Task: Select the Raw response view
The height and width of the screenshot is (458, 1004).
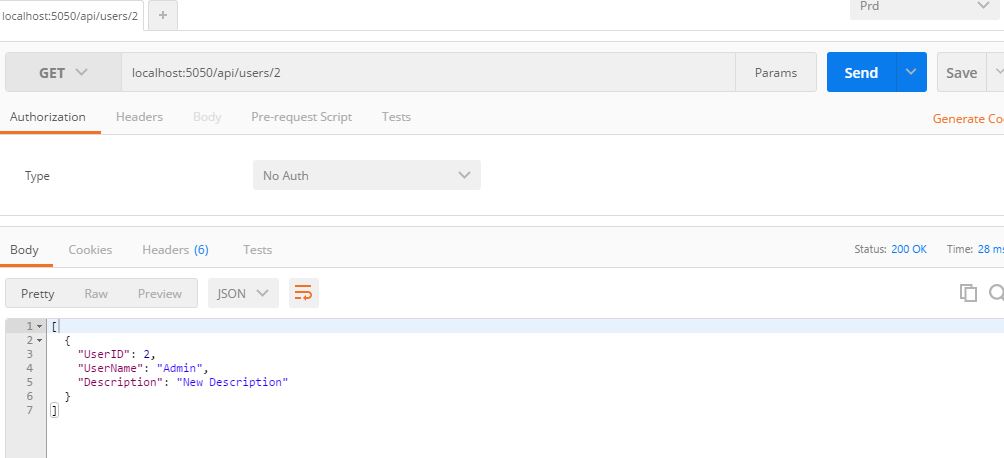Action: [x=96, y=294]
